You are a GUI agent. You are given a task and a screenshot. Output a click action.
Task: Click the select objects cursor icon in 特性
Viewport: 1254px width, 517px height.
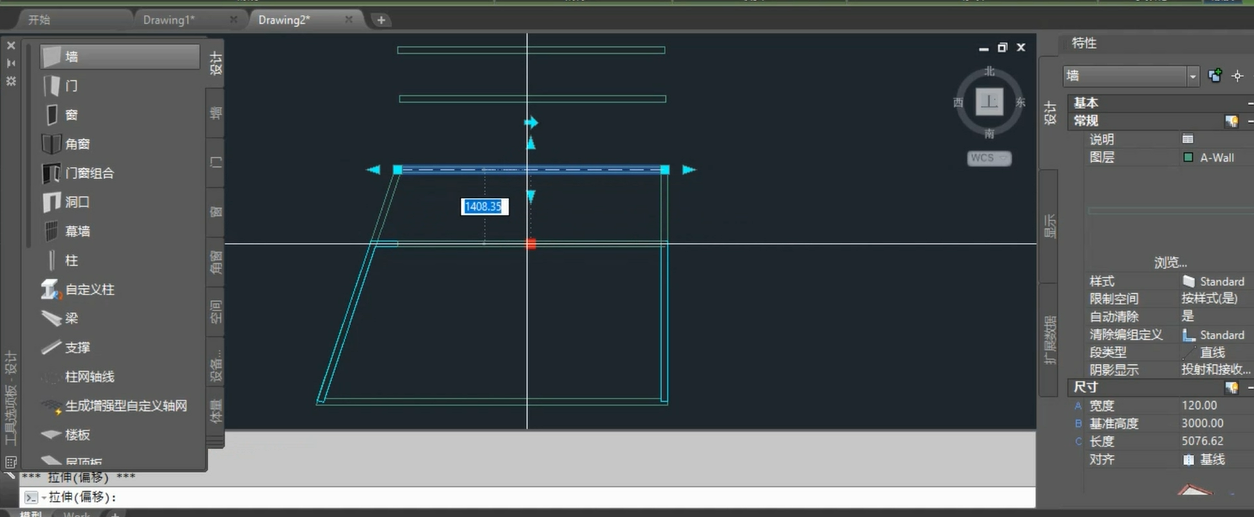click(1237, 75)
